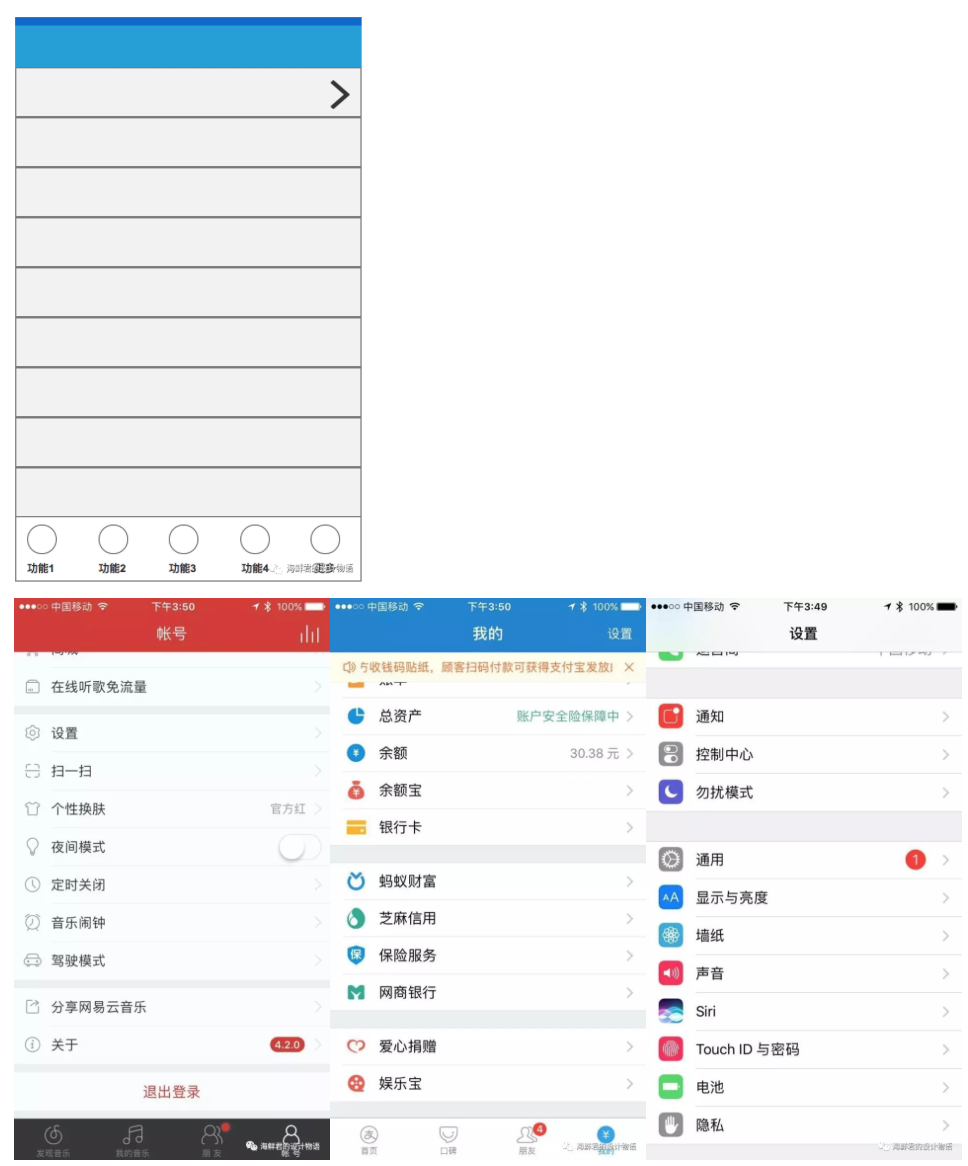
Task: Tap the alarm icon beside 音乐闹钟
Action: 32,922
